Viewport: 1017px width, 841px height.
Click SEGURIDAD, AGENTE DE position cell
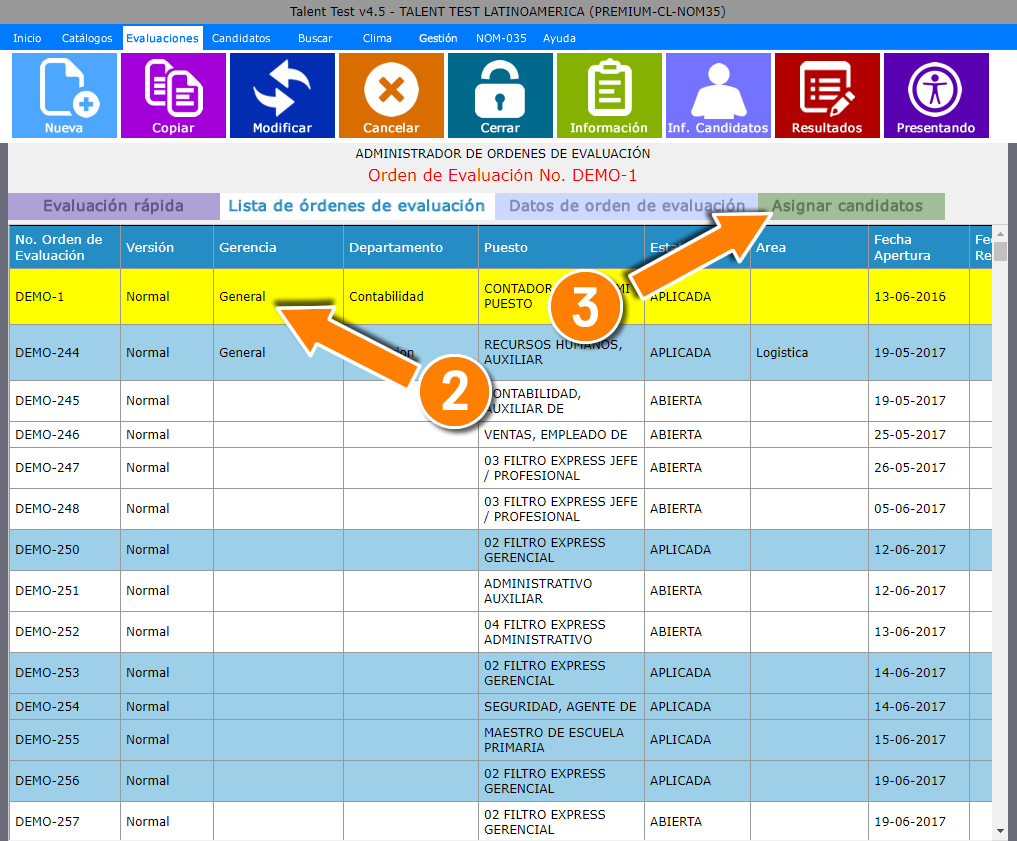click(x=561, y=707)
